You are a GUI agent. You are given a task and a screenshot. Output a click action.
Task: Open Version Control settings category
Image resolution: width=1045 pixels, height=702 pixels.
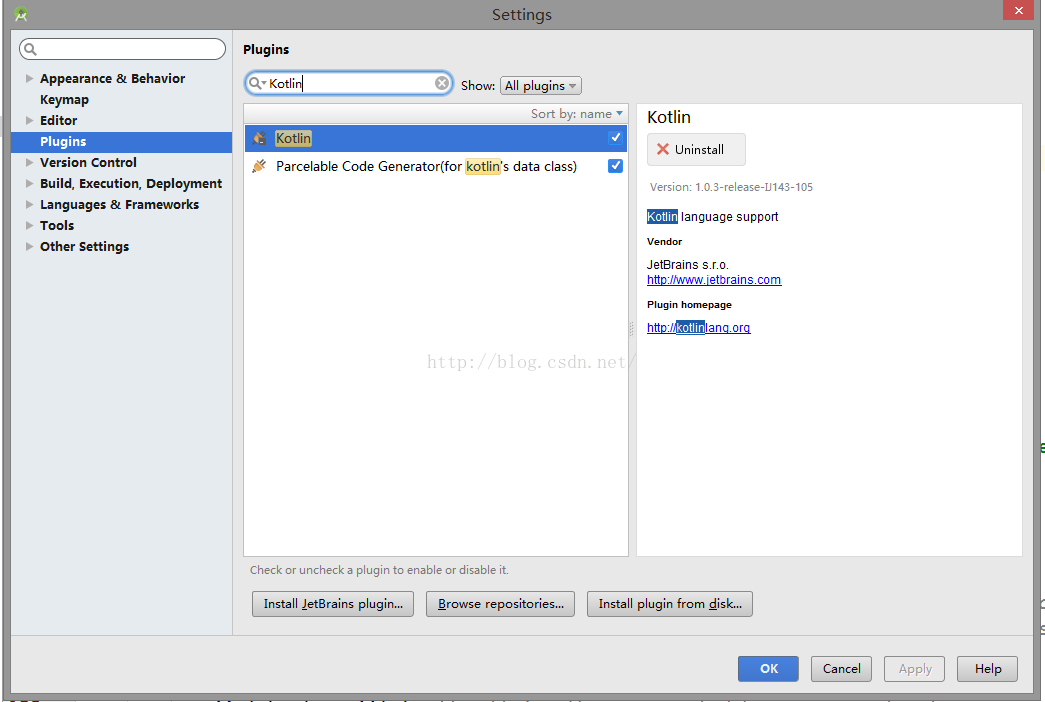[x=88, y=162]
